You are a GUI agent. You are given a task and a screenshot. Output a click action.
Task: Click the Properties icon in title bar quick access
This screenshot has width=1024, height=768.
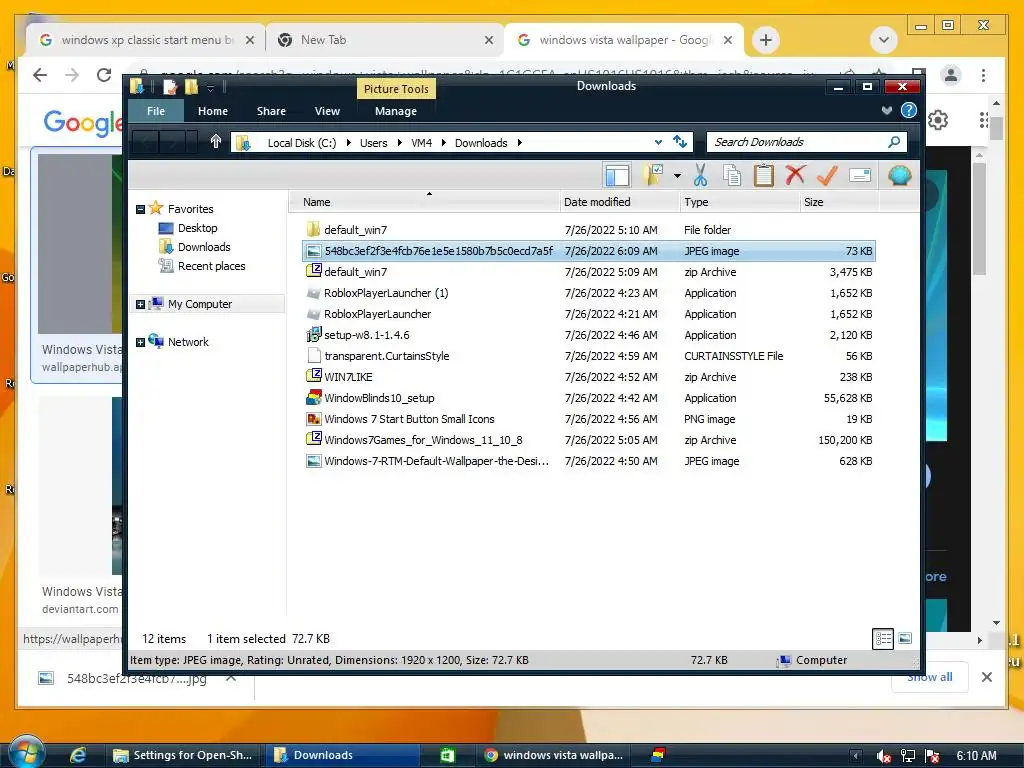(170, 87)
